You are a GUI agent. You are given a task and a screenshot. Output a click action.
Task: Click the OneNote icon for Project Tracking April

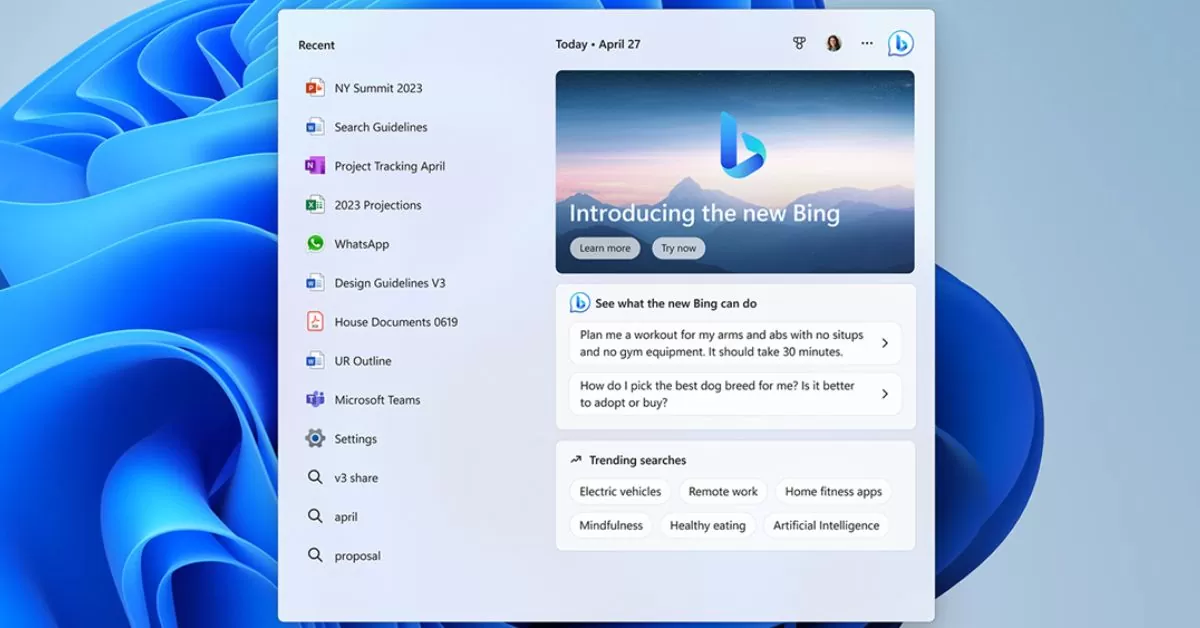(x=315, y=166)
